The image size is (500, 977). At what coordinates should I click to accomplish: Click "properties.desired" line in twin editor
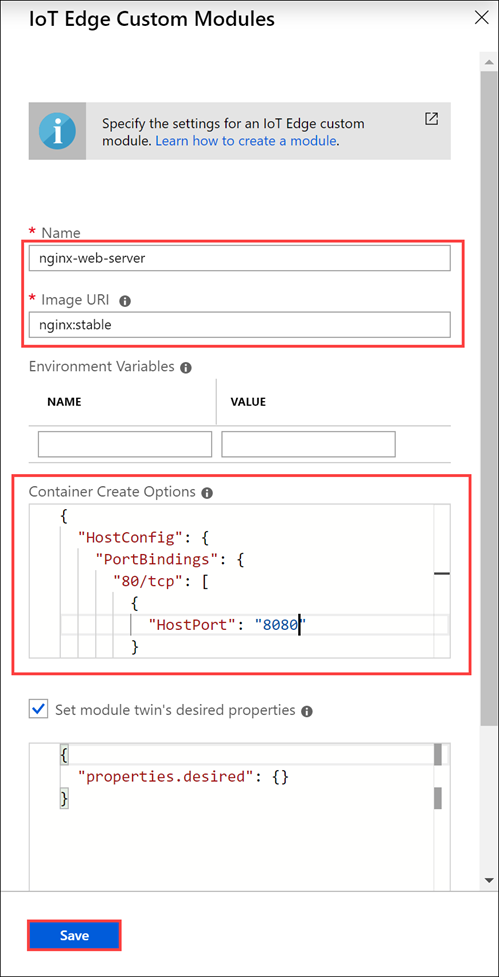coord(183,777)
